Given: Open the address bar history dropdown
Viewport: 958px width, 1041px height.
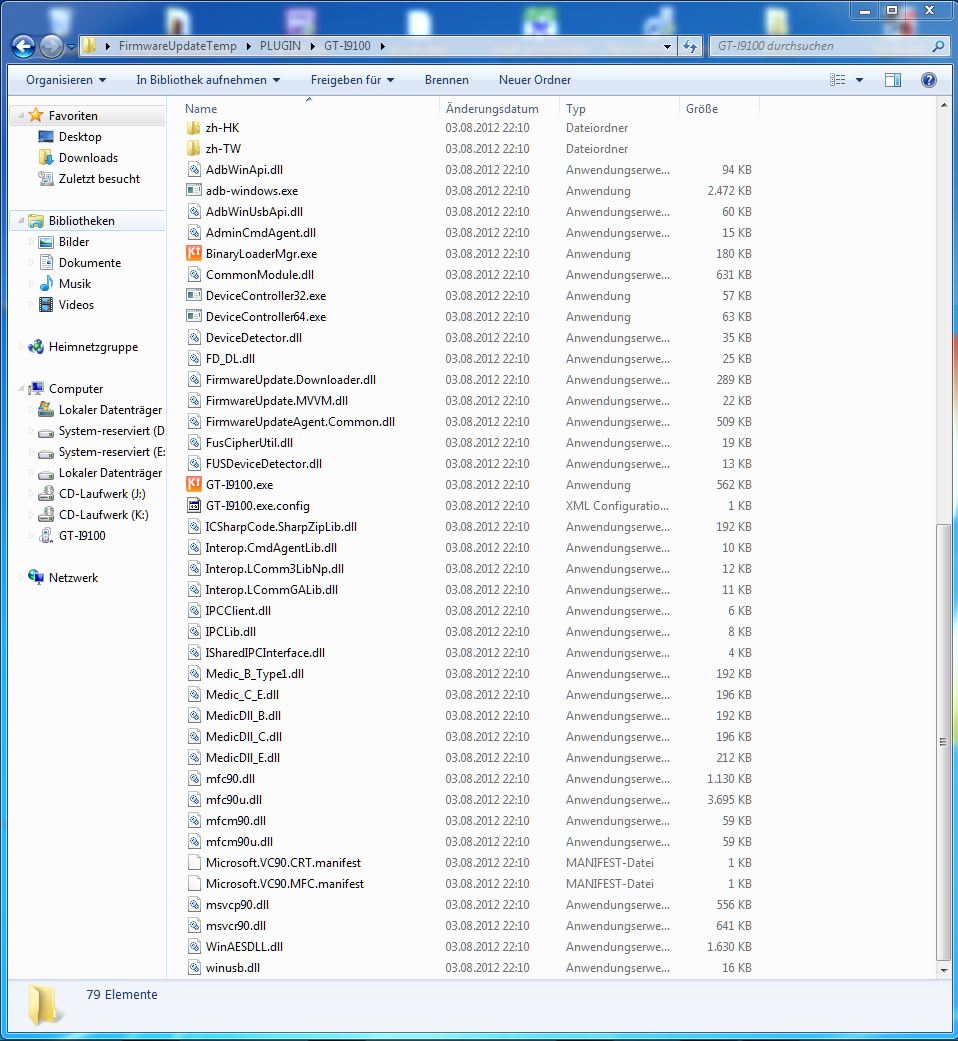Looking at the screenshot, I should pos(667,46).
